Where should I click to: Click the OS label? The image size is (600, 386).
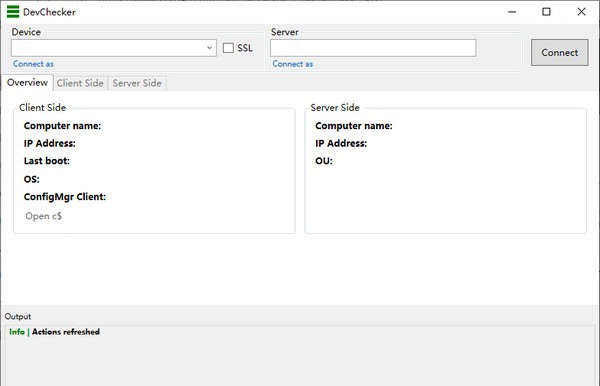[31, 179]
